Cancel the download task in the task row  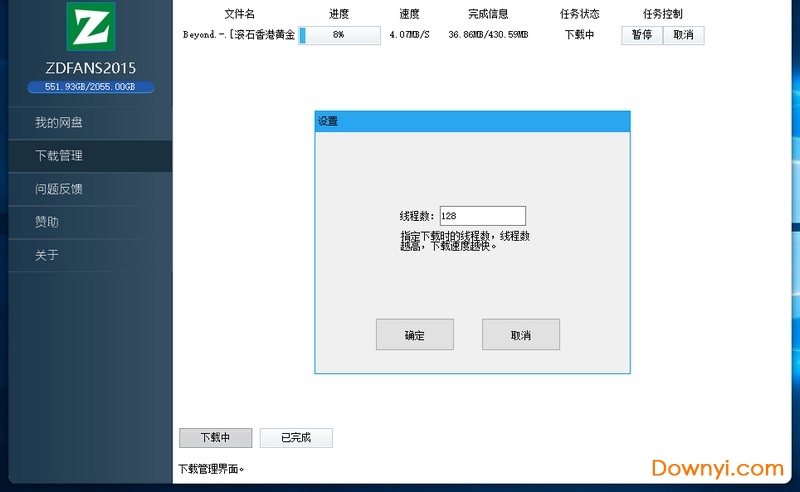[684, 35]
